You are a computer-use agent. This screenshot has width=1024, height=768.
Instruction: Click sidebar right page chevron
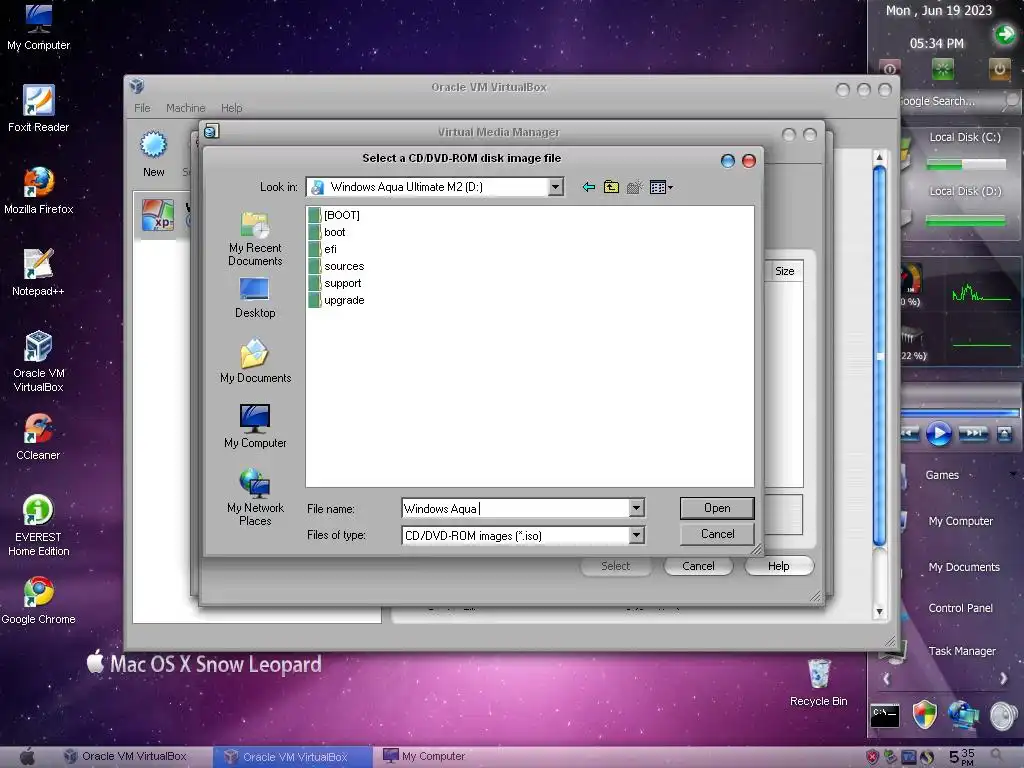1004,679
